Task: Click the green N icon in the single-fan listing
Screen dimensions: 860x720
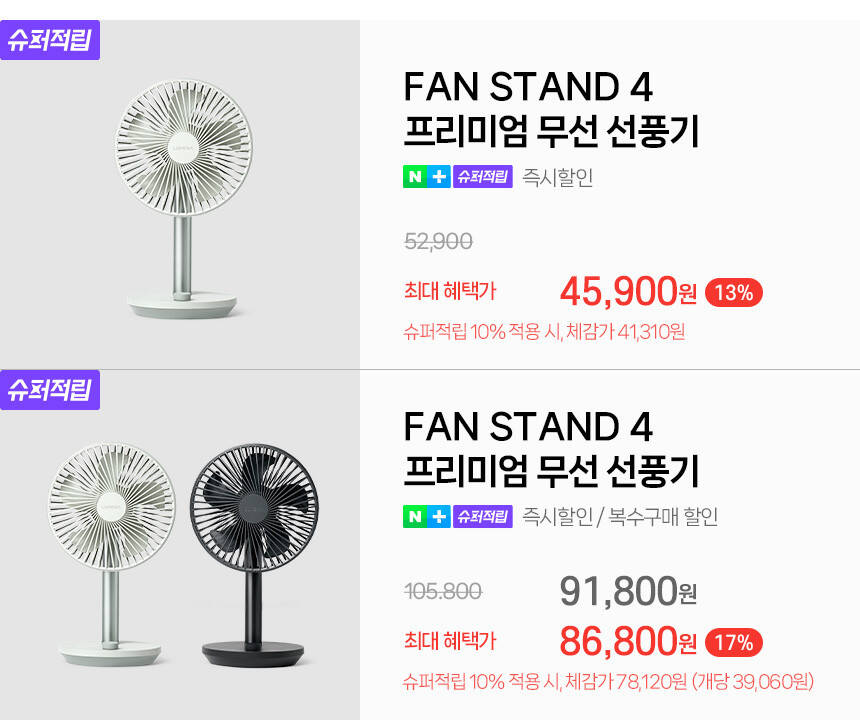Action: (415, 177)
